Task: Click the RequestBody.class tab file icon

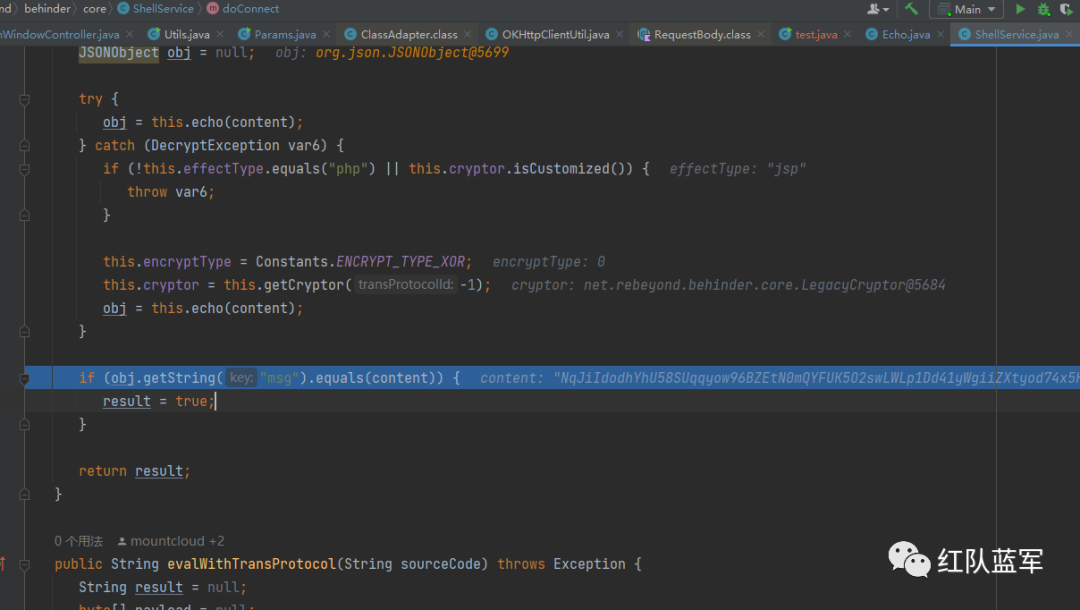Action: 643,34
